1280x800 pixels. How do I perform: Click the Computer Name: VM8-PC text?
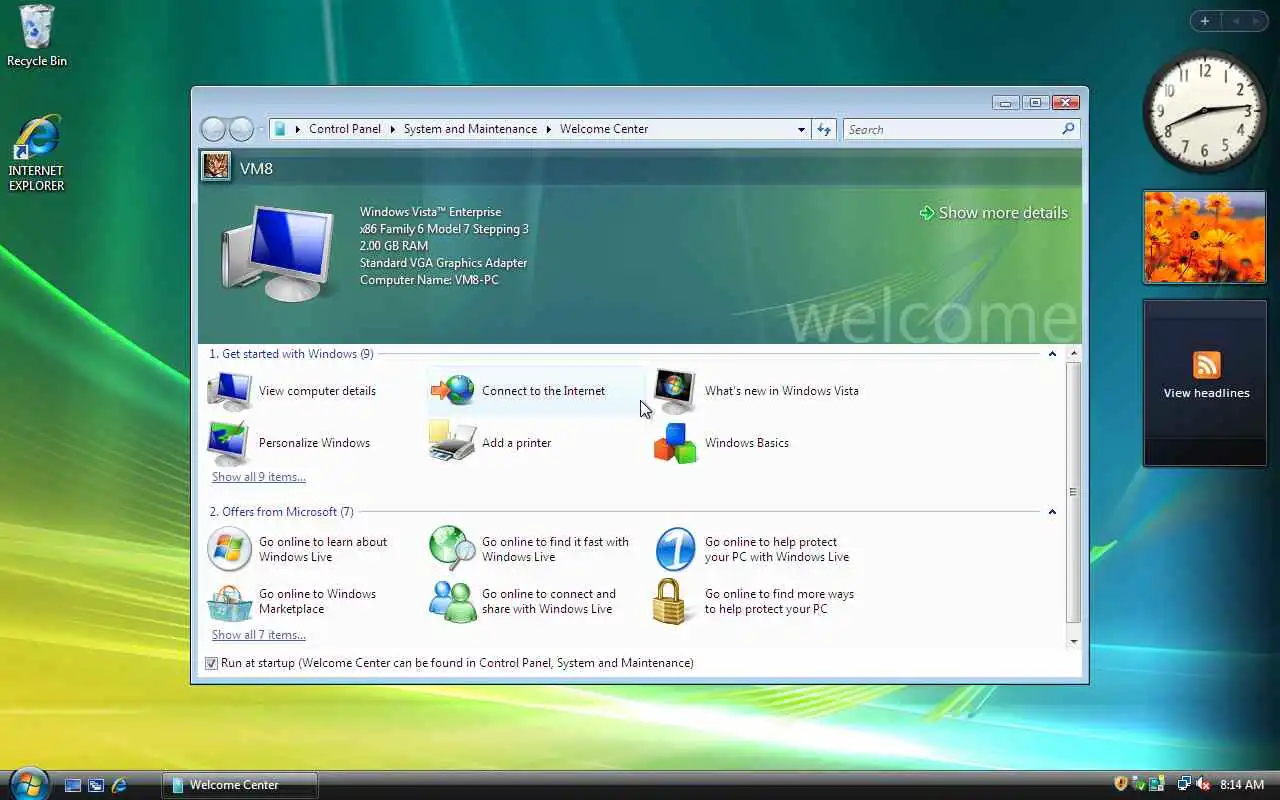tap(429, 280)
